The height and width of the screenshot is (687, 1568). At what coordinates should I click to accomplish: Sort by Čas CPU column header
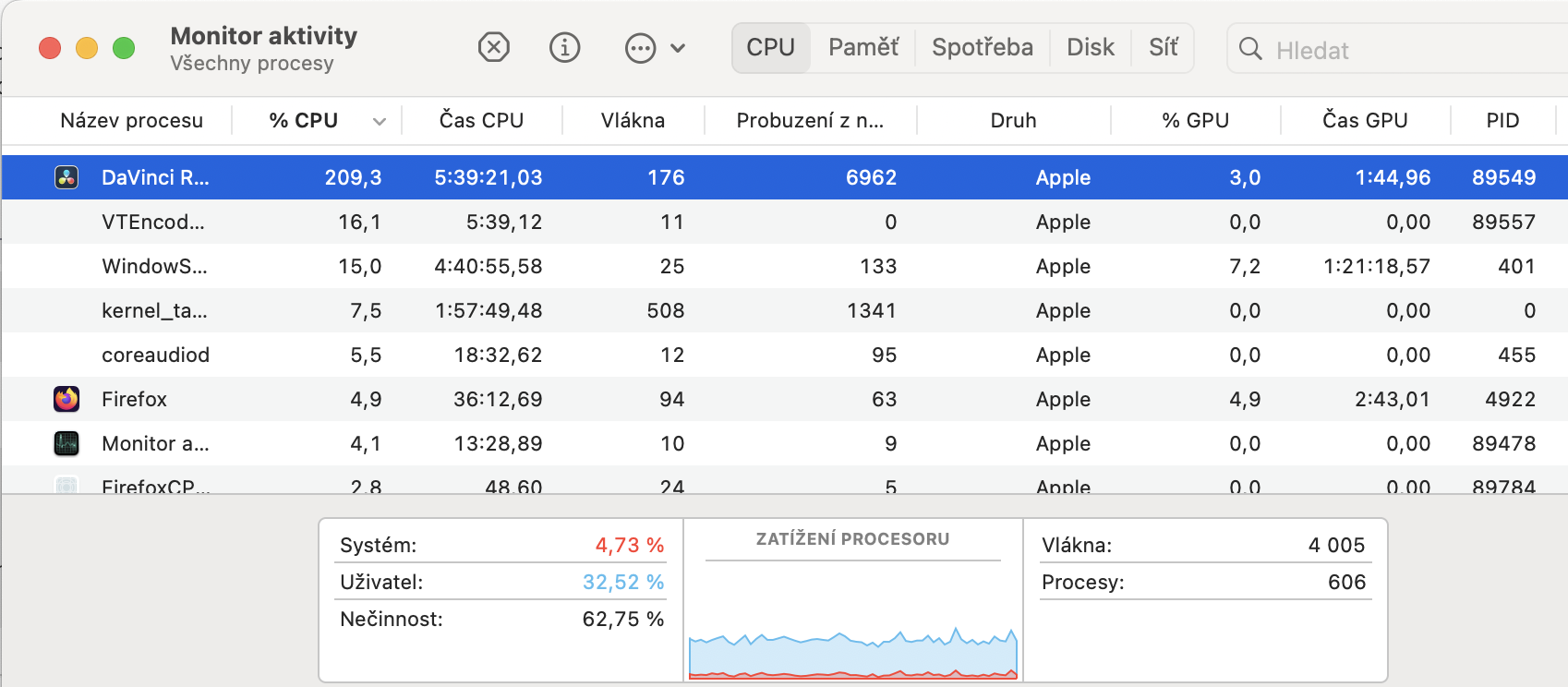(x=481, y=120)
